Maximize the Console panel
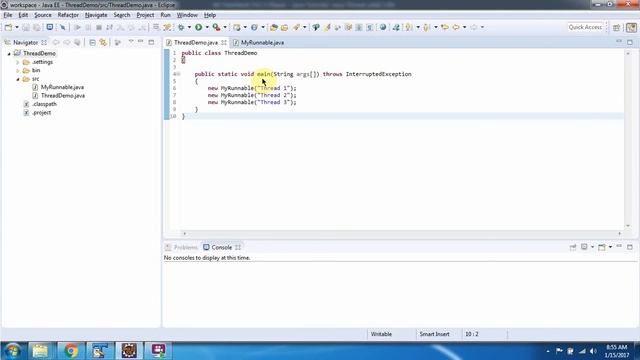 tap(630, 247)
